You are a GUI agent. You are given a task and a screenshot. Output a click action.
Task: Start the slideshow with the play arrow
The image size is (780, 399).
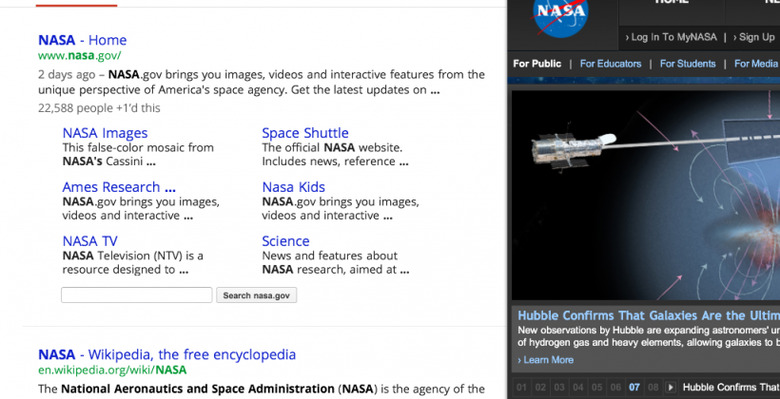click(x=671, y=387)
